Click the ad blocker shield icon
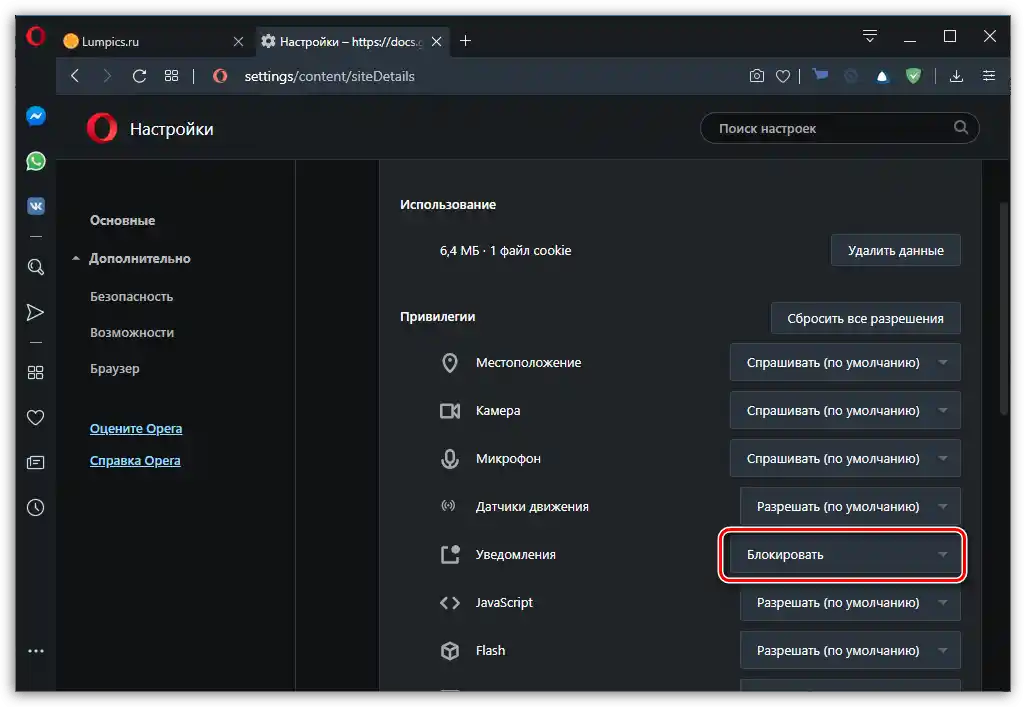The width and height of the screenshot is (1026, 707). [x=913, y=76]
